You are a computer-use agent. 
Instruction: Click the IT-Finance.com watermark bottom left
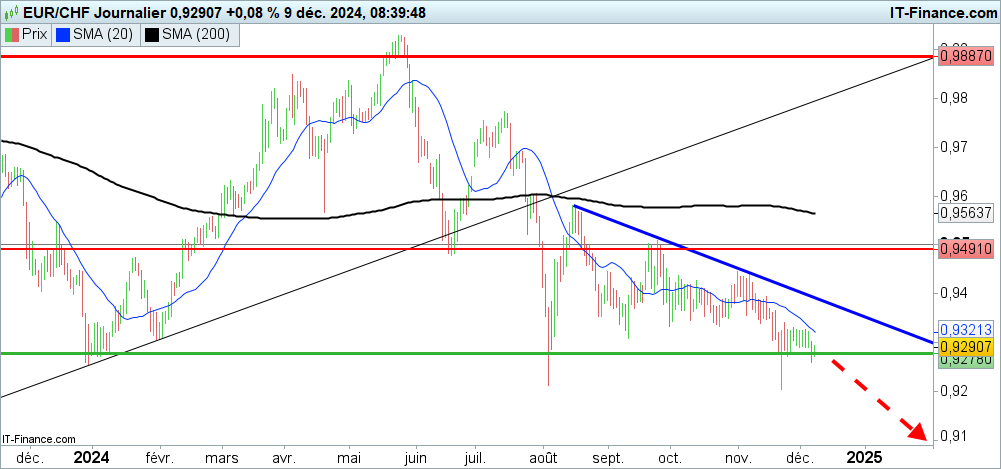coord(39,438)
